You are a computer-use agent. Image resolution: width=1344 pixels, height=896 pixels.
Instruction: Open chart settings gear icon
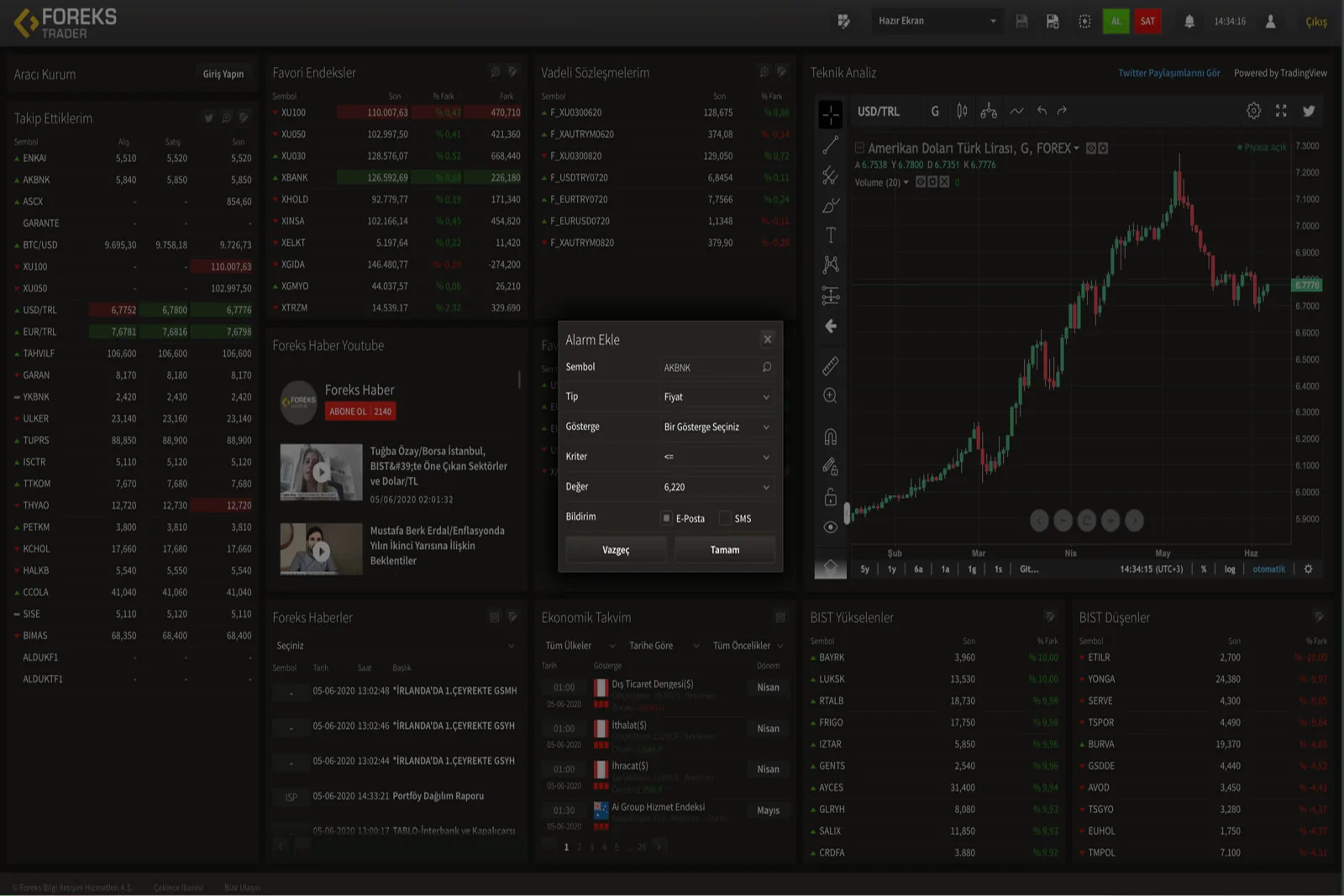point(1252,111)
